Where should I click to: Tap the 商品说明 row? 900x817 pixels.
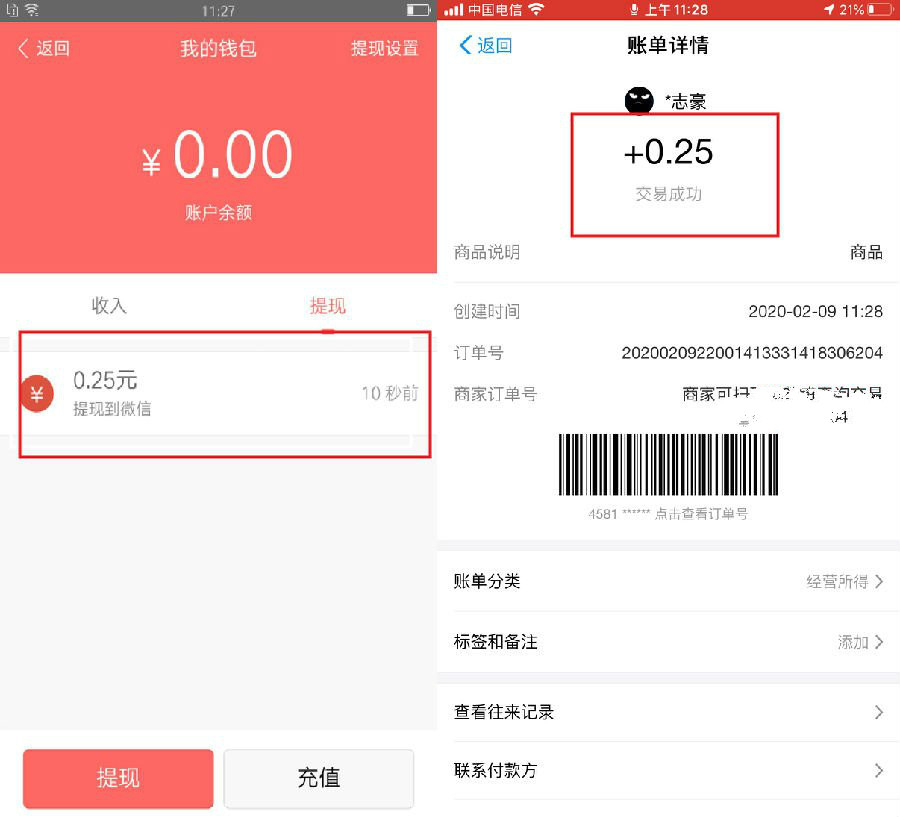668,252
